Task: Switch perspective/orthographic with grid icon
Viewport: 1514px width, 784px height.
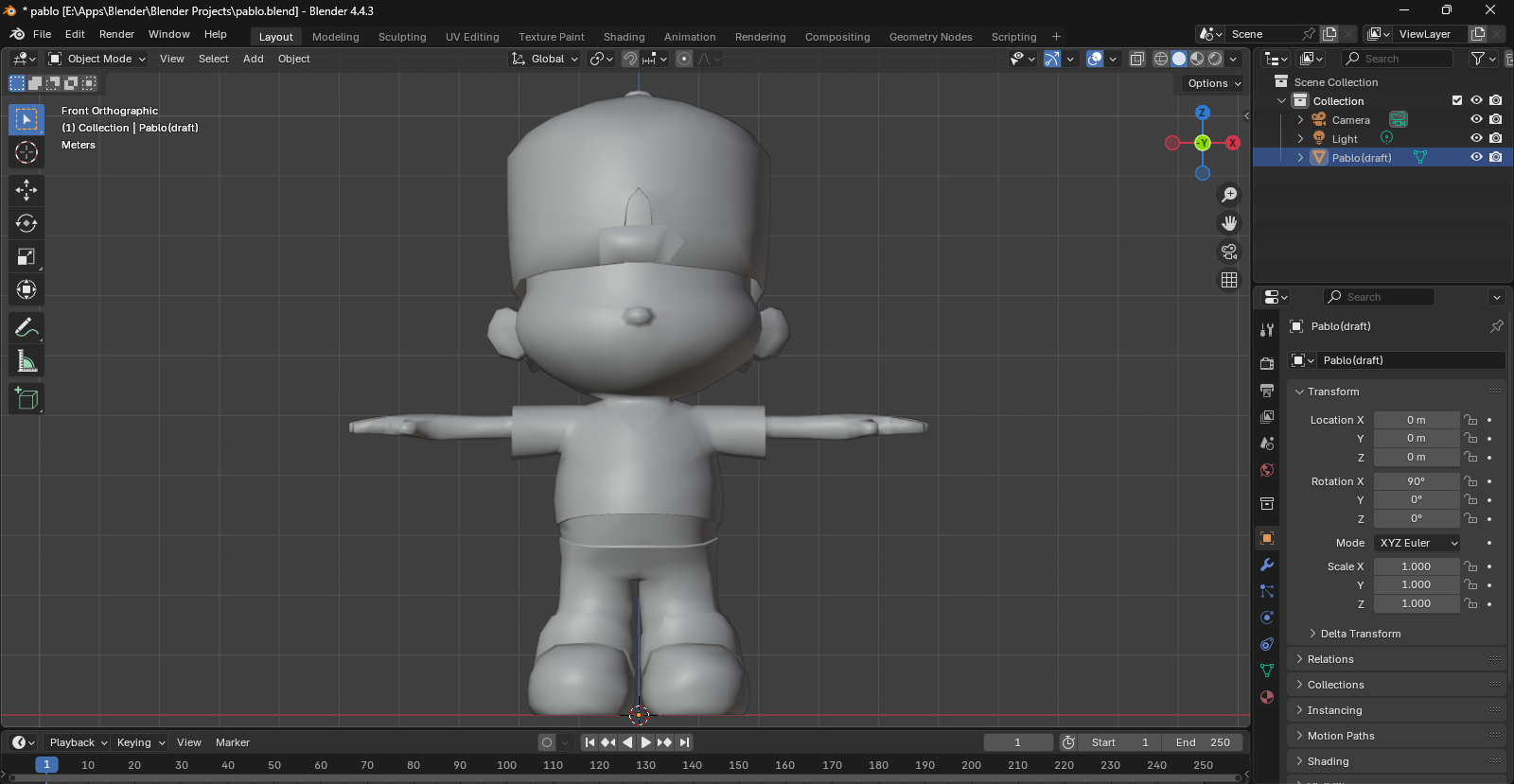Action: 1229,280
